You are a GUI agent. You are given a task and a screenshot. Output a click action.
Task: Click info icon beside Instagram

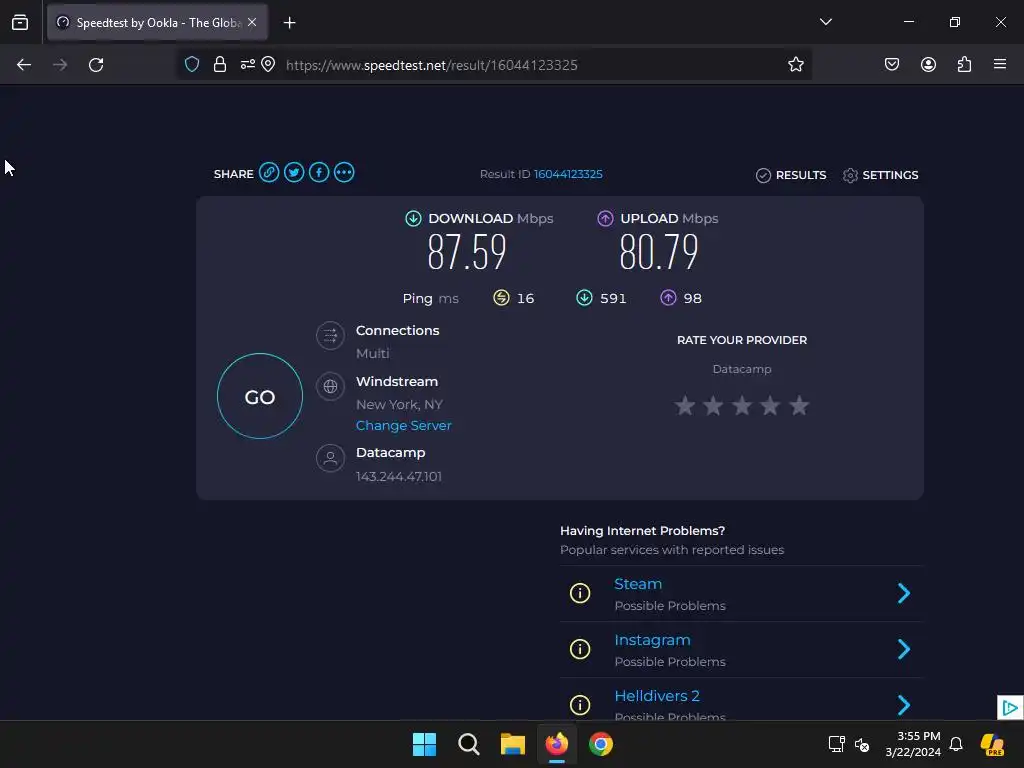coord(580,649)
